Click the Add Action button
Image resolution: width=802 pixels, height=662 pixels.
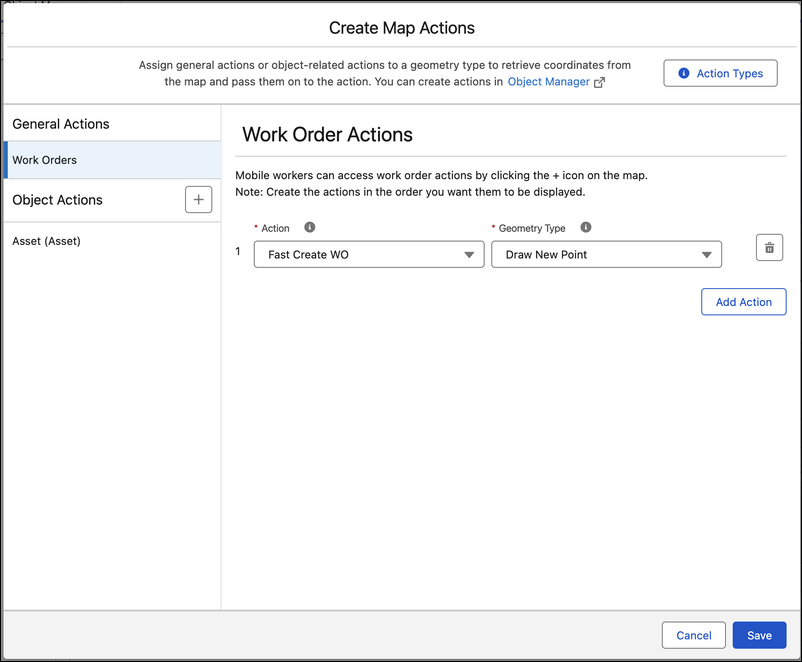tap(743, 302)
